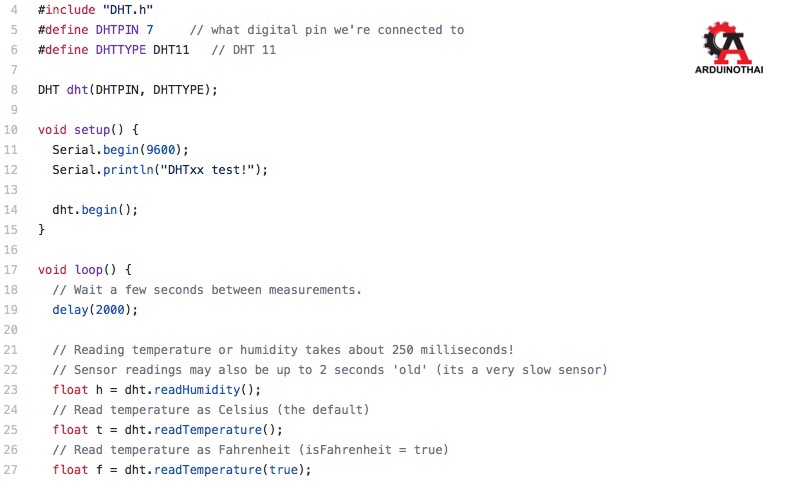Place cursor on void loop() line
803x482 pixels.
pos(84,269)
